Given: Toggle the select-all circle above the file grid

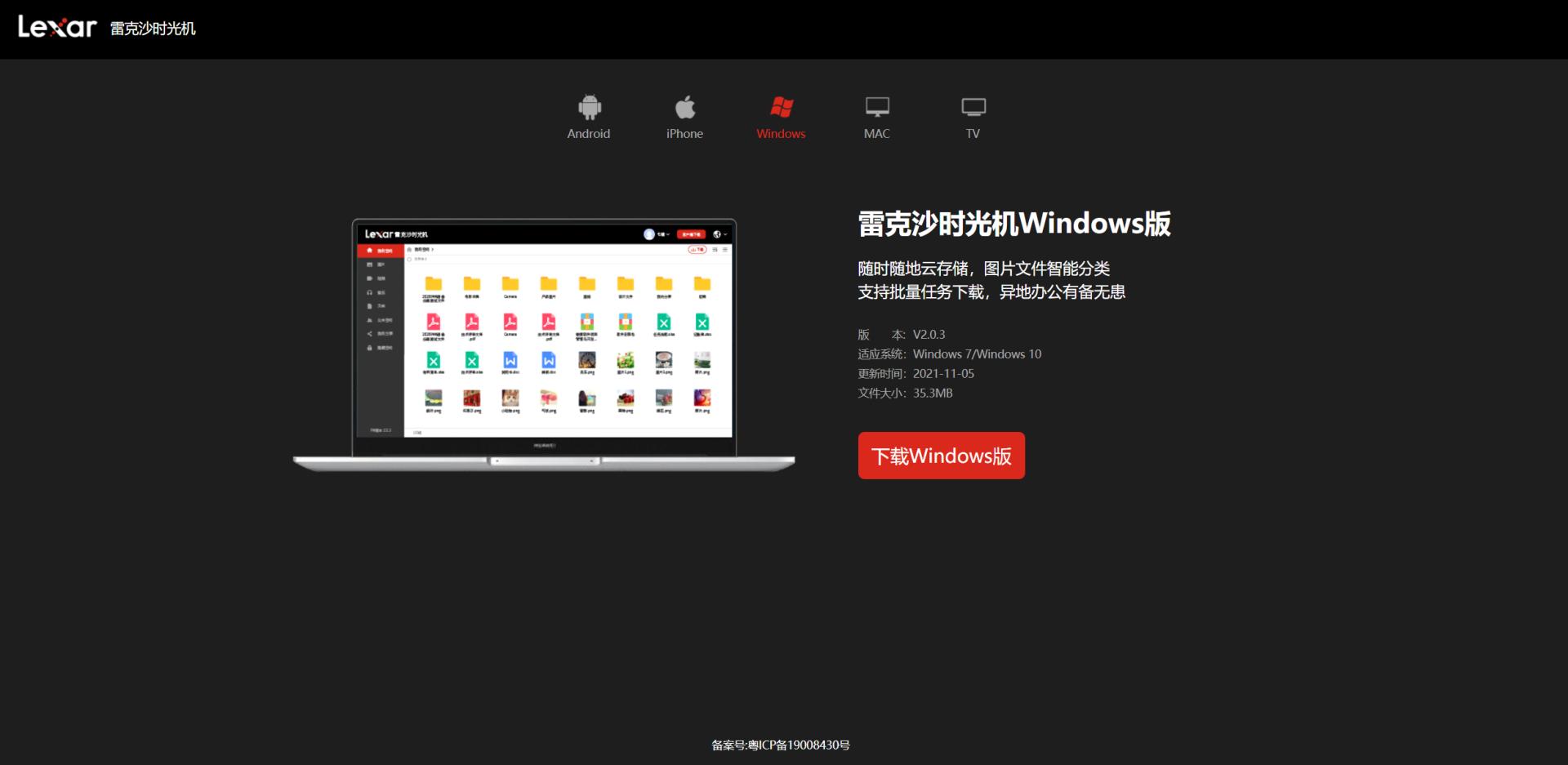Looking at the screenshot, I should pos(409,259).
